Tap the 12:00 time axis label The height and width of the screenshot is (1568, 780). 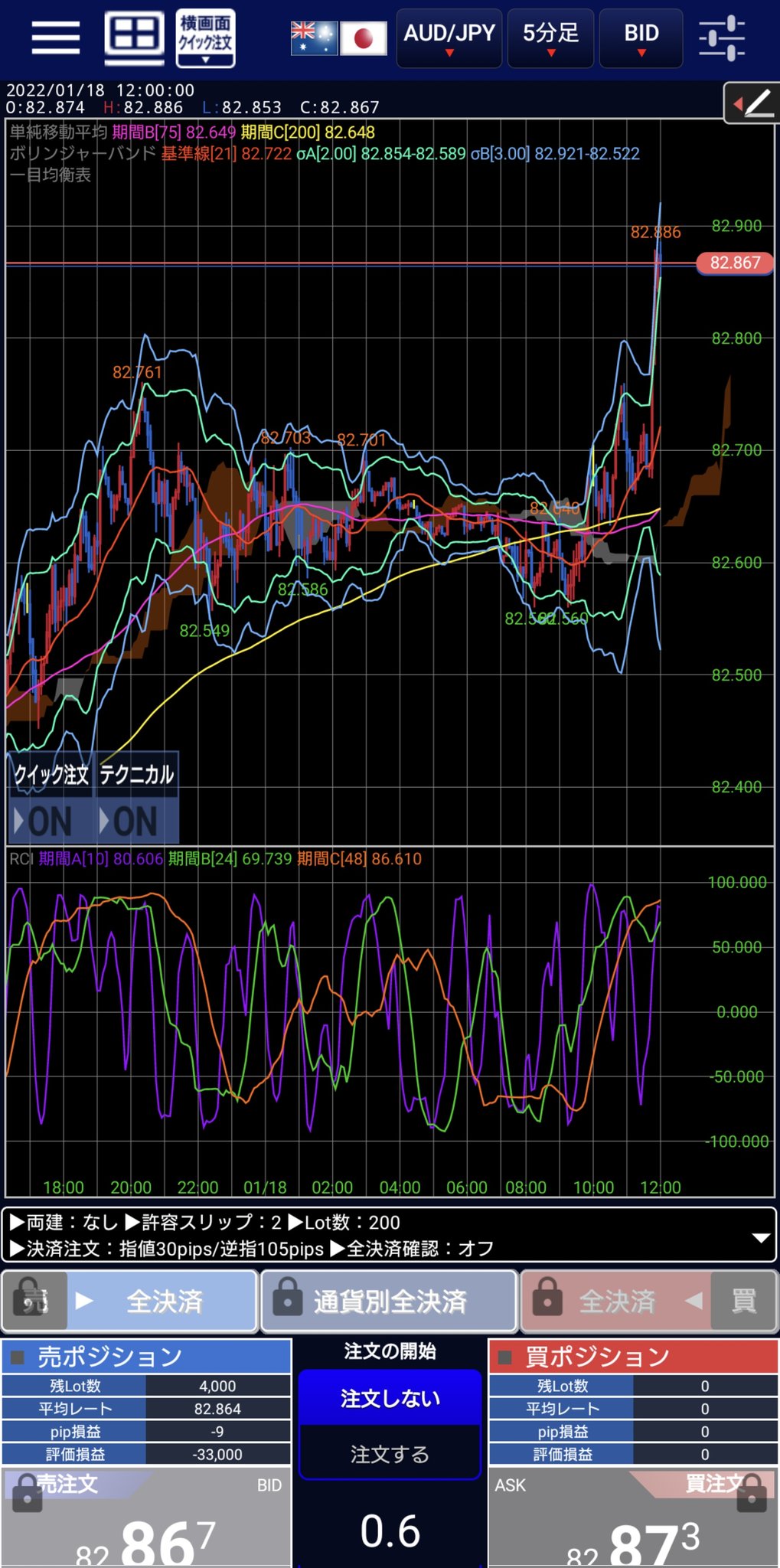pos(660,1187)
